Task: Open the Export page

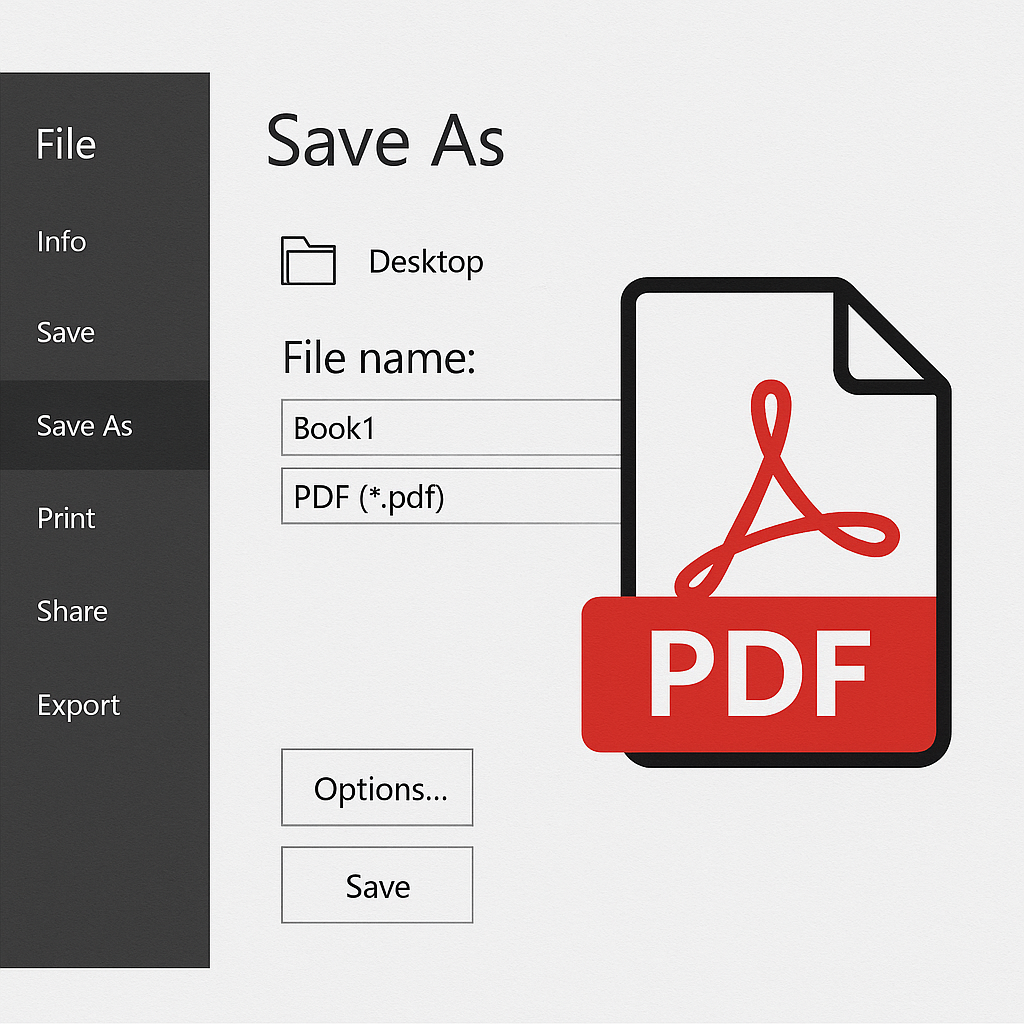Action: click(x=78, y=705)
